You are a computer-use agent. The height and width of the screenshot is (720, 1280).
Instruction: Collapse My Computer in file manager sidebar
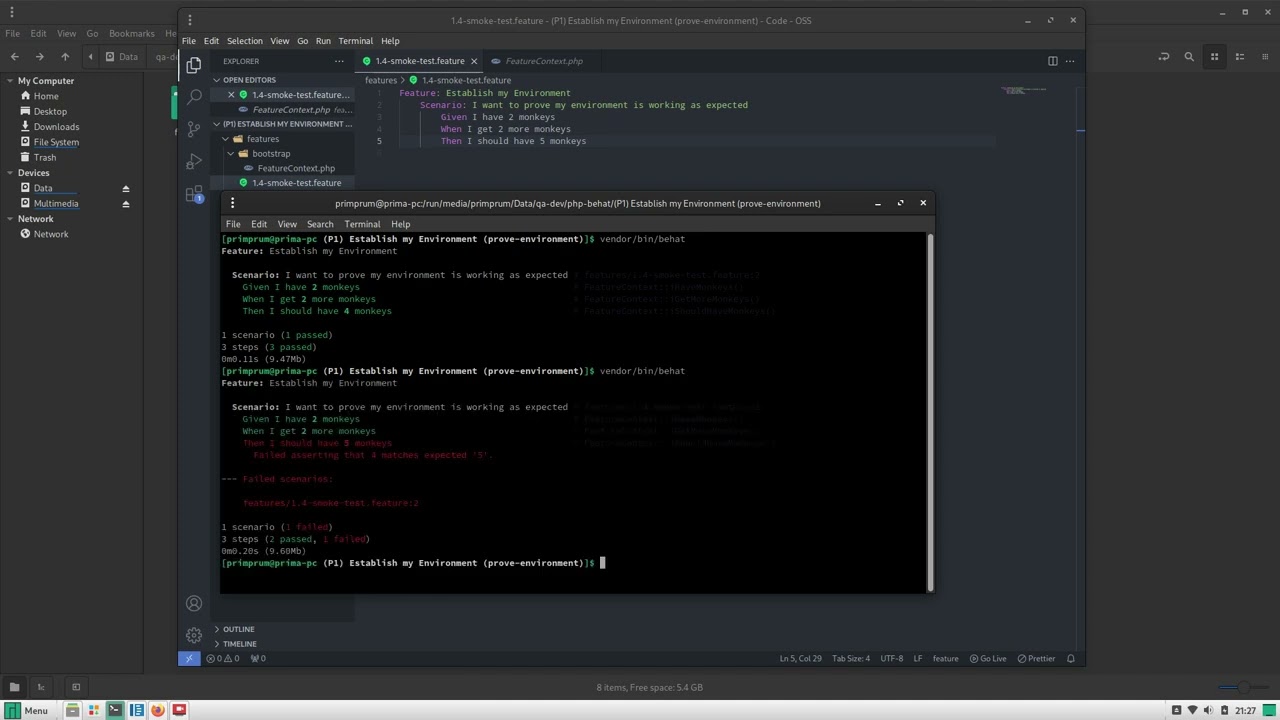(9, 81)
